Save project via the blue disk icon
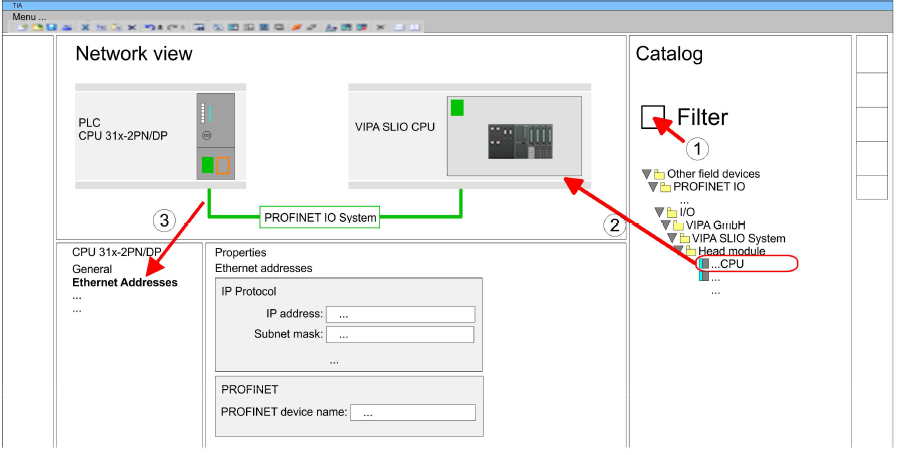This screenshot has width=898, height=455. click(x=52, y=27)
